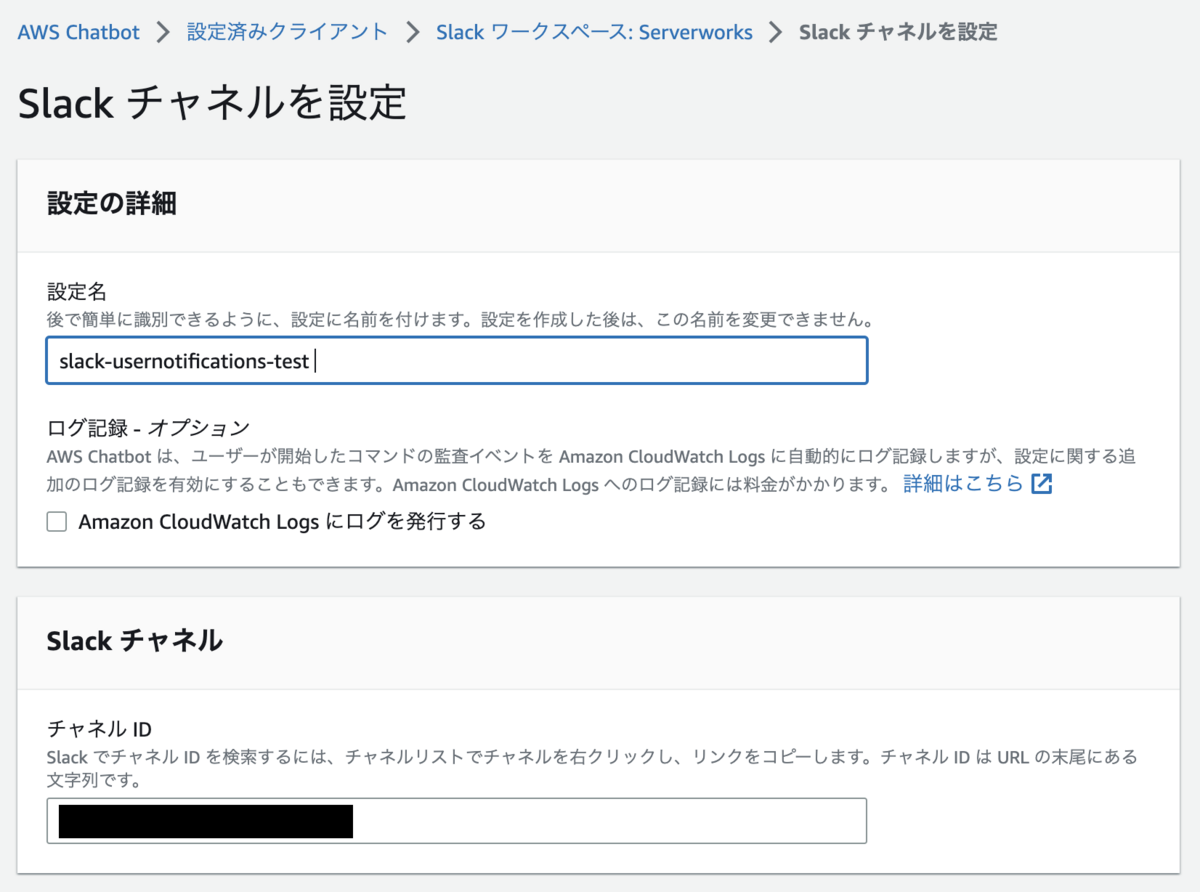1200x892 pixels.
Task: Click the Slack チャネルを設定 page heading
Action: (x=212, y=103)
